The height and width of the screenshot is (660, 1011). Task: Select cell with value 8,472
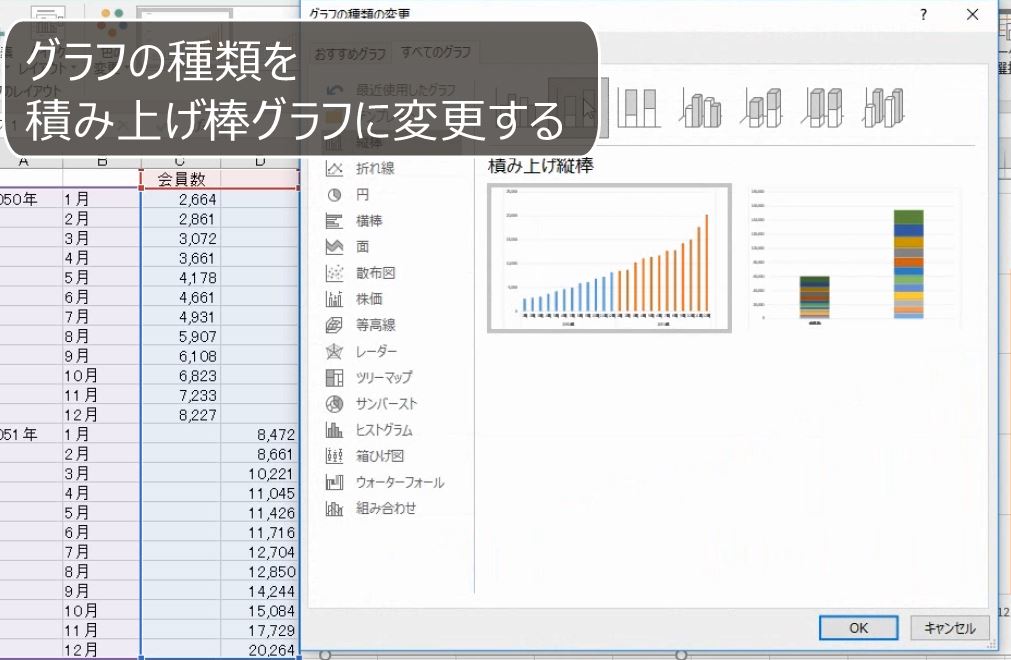[260, 434]
